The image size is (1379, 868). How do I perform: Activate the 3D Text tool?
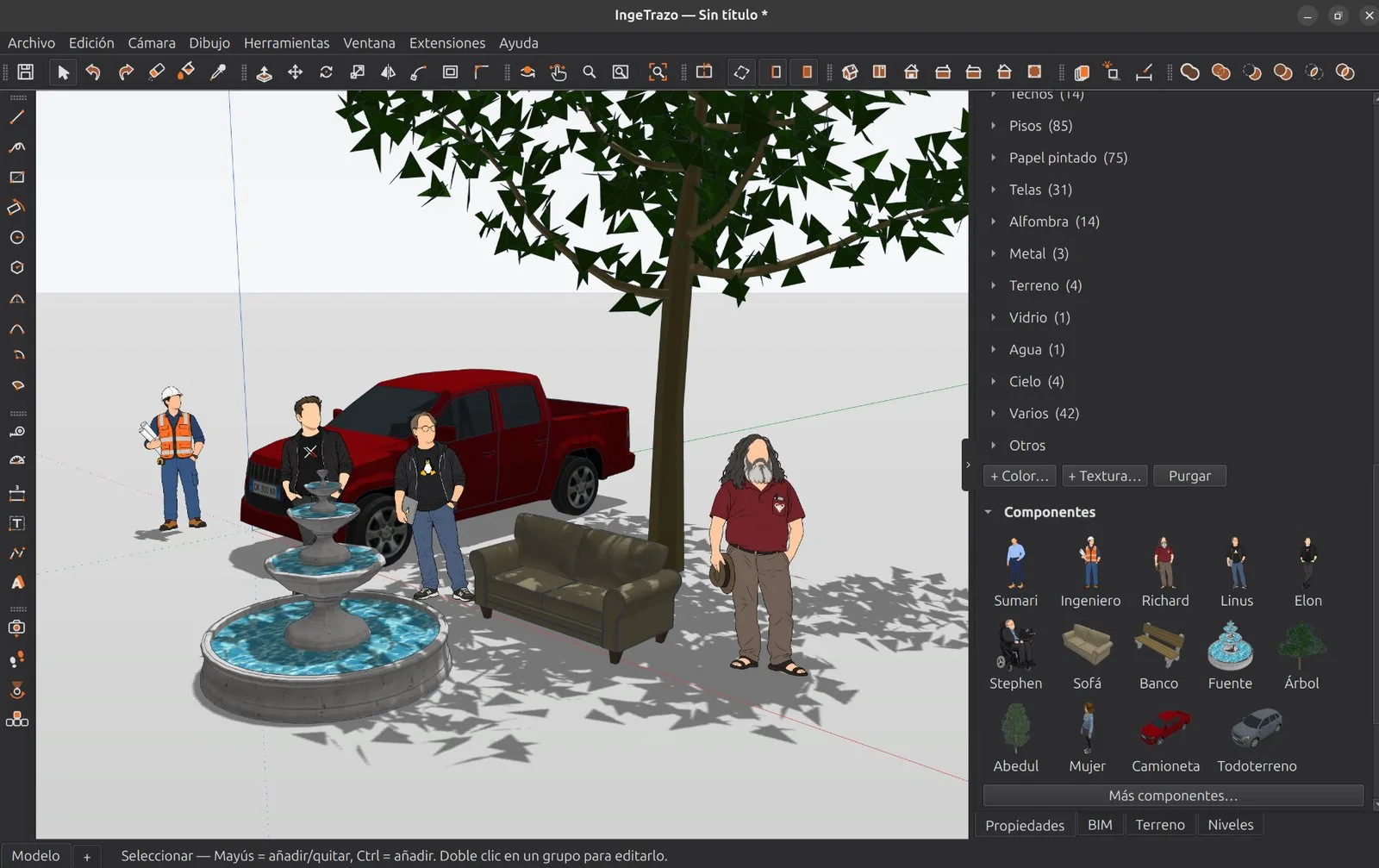click(x=17, y=583)
